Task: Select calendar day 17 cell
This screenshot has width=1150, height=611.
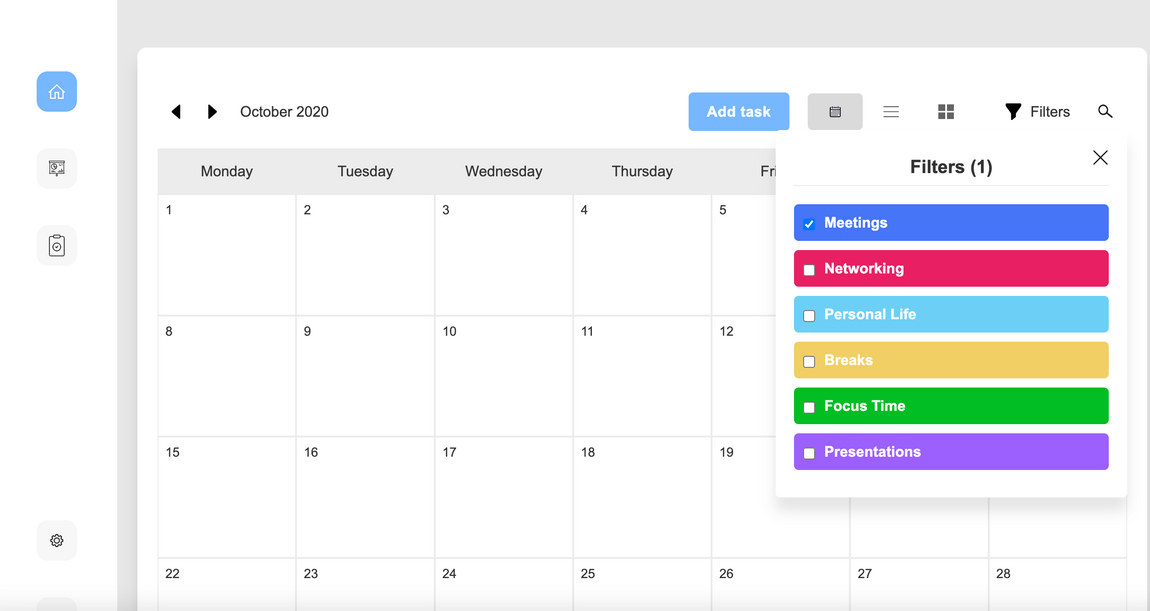Action: 504,497
